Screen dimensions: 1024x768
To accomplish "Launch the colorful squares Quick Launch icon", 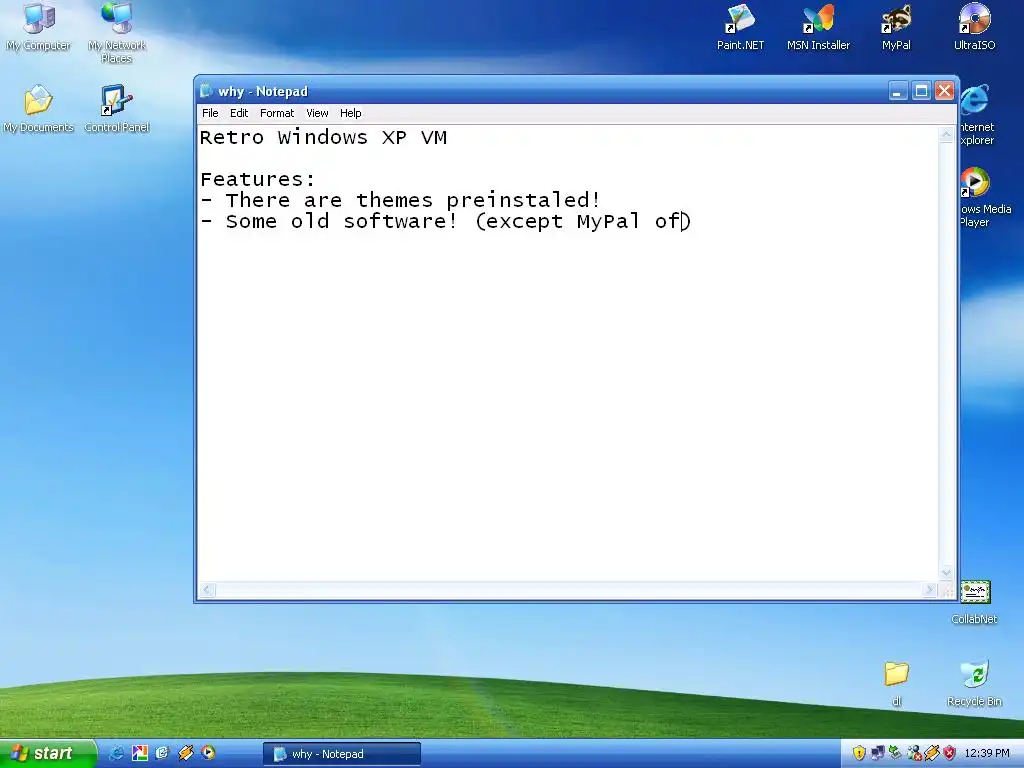I will coord(140,753).
